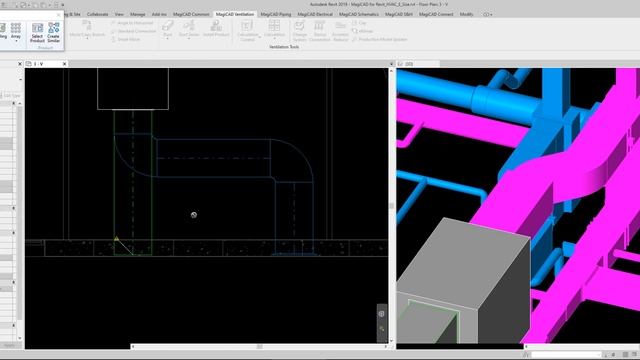Screen dimensions: 640x360
Task: Open the View ribbon tab
Action: click(119, 14)
